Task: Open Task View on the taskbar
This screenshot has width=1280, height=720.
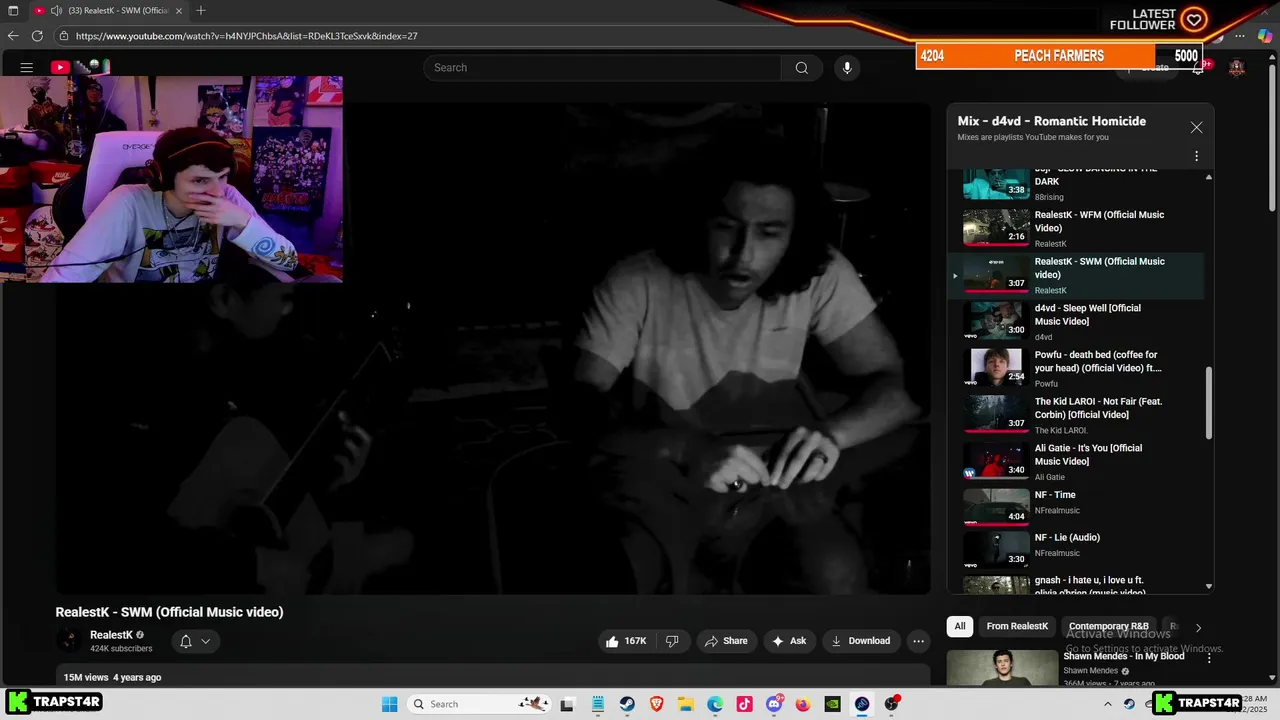Action: [567, 704]
